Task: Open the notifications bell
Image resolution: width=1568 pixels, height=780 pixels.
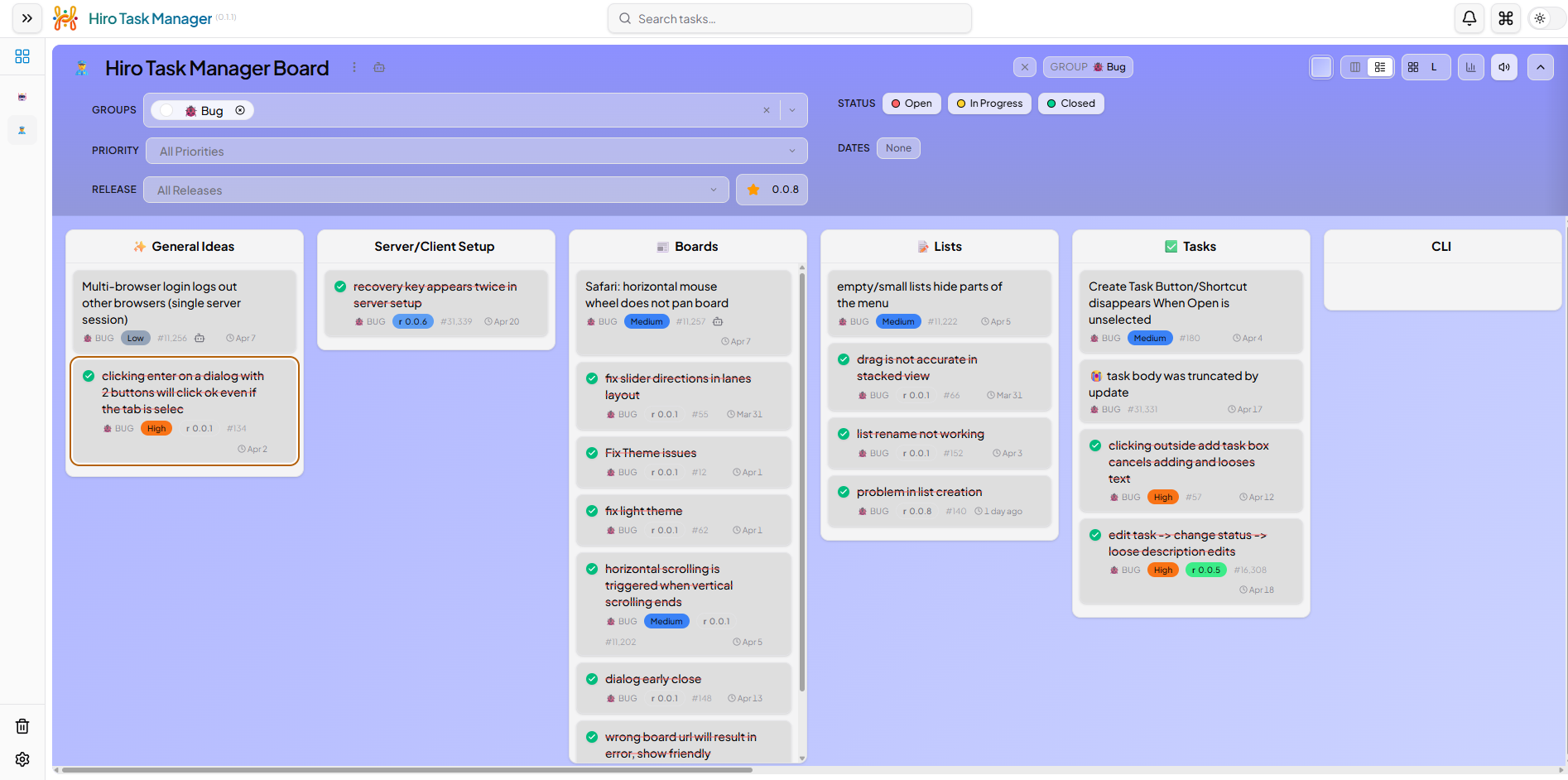Action: click(1469, 18)
